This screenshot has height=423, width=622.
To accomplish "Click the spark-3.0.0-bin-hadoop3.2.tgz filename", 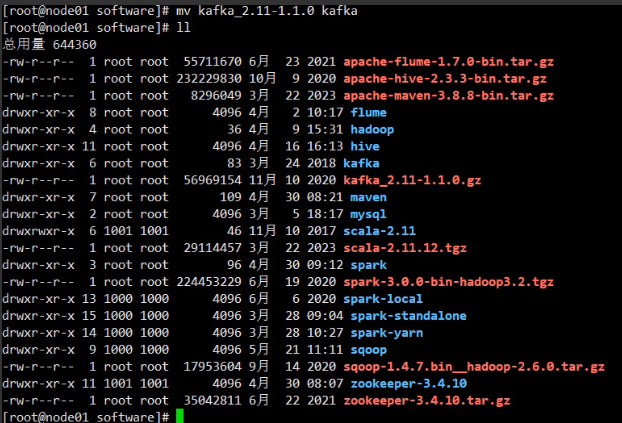I will point(448,282).
